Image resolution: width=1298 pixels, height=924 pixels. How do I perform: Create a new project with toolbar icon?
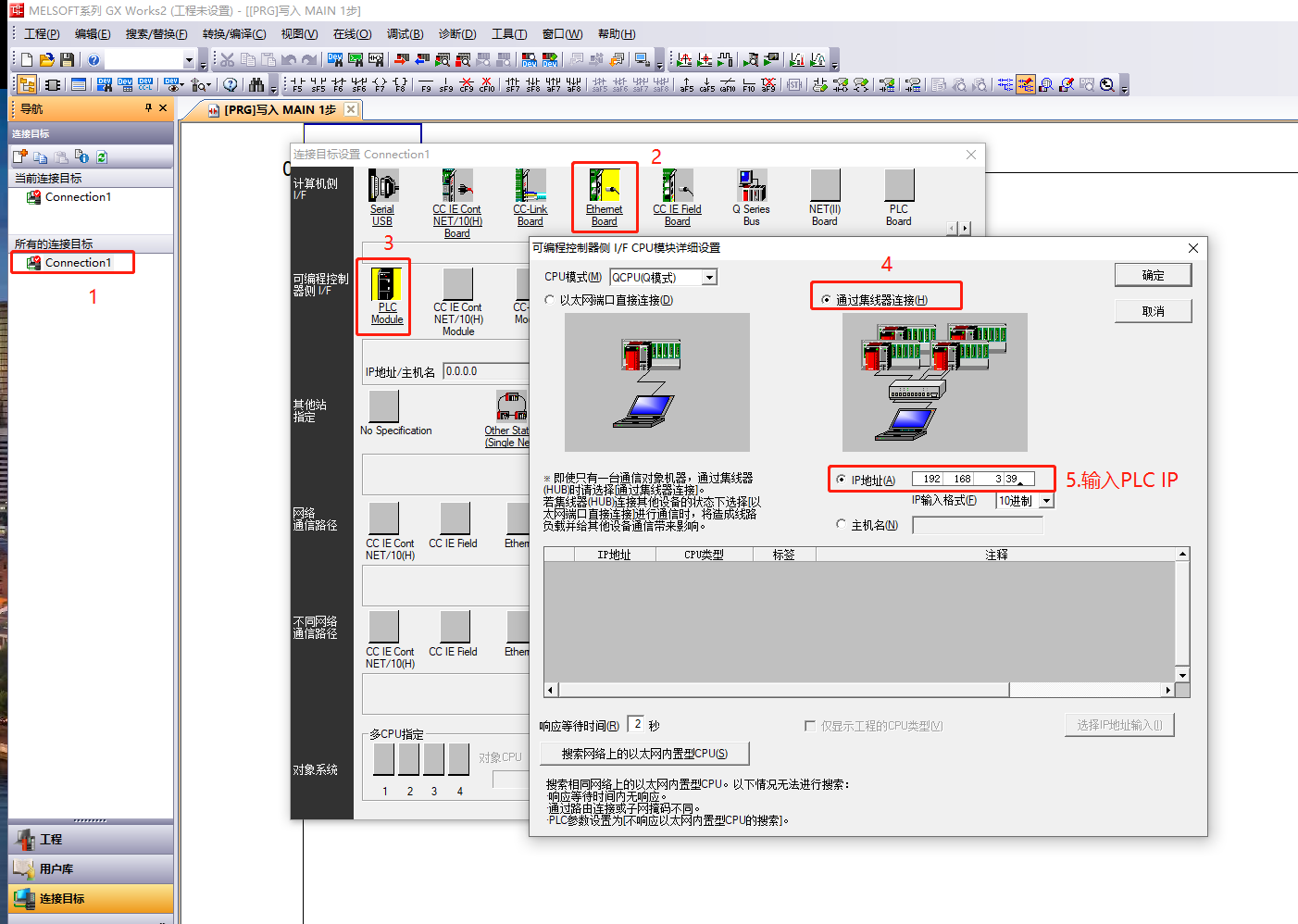click(27, 60)
